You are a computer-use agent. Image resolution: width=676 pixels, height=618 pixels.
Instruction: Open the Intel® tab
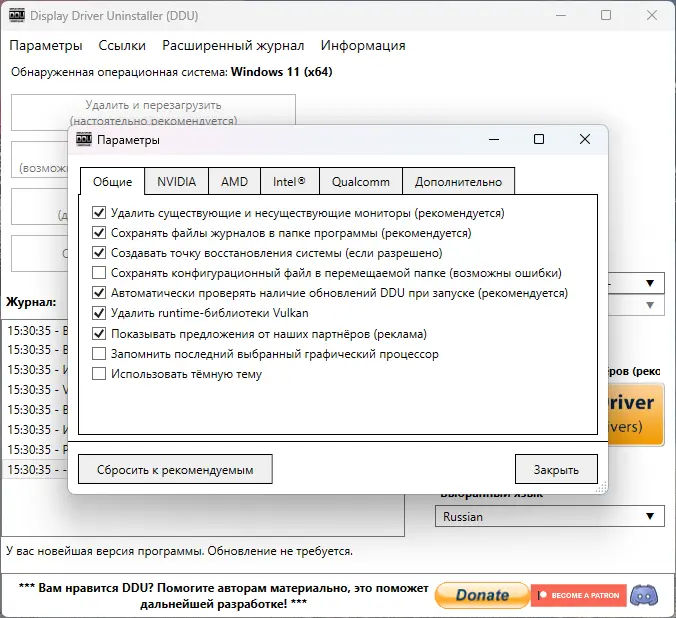[x=289, y=182]
